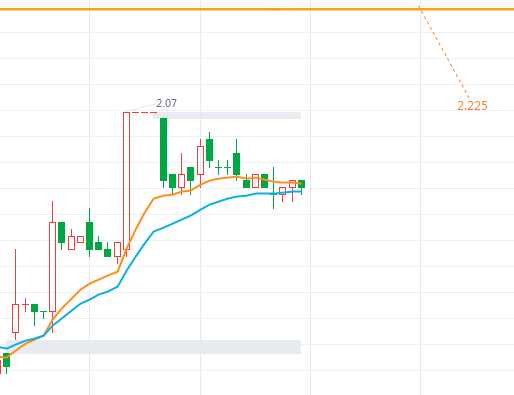The height and width of the screenshot is (395, 514).
Task: Click the 2.07 high price label
Action: [166, 103]
